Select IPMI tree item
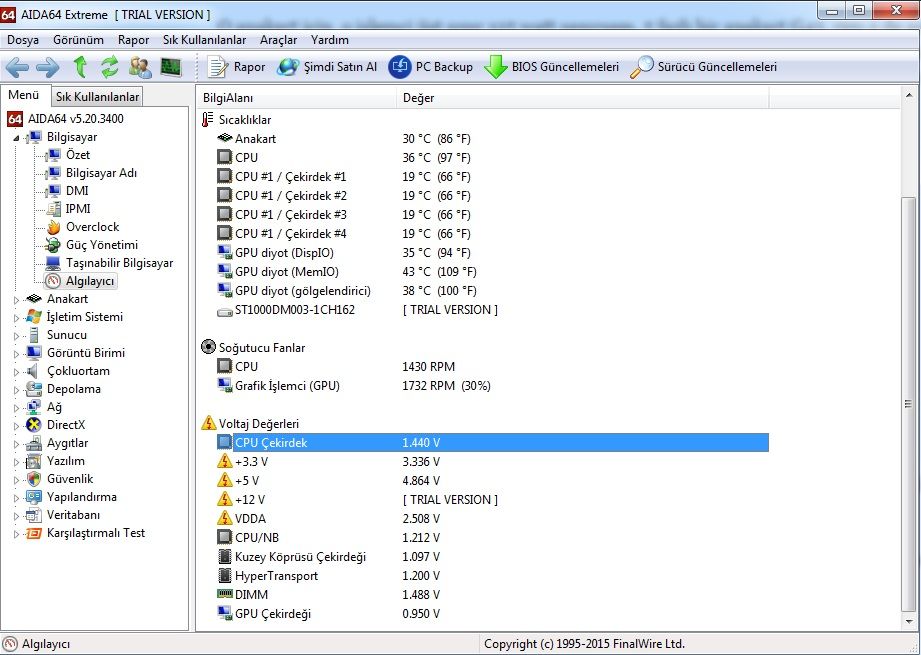921x655 pixels. point(78,209)
